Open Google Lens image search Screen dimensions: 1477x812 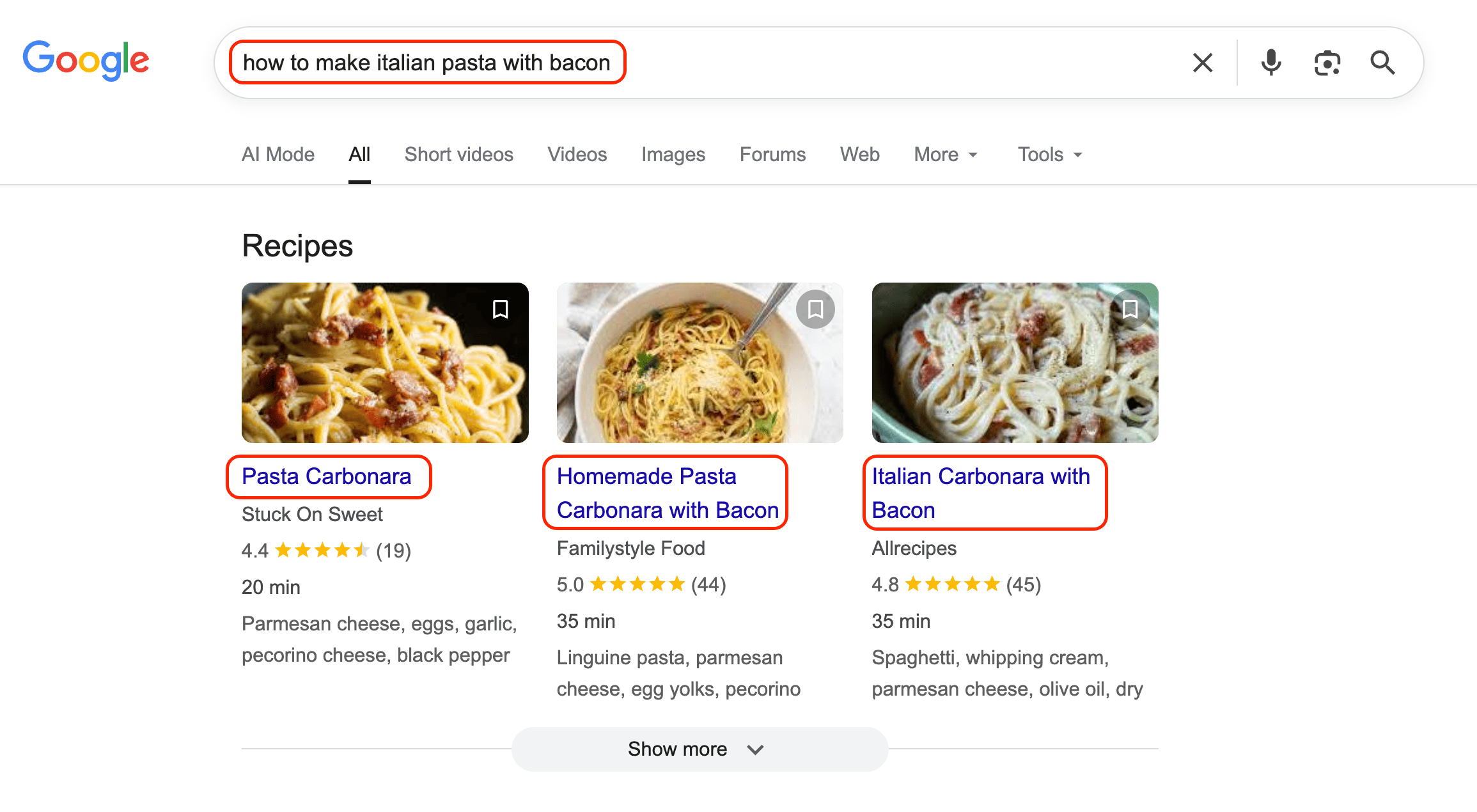pos(1327,62)
